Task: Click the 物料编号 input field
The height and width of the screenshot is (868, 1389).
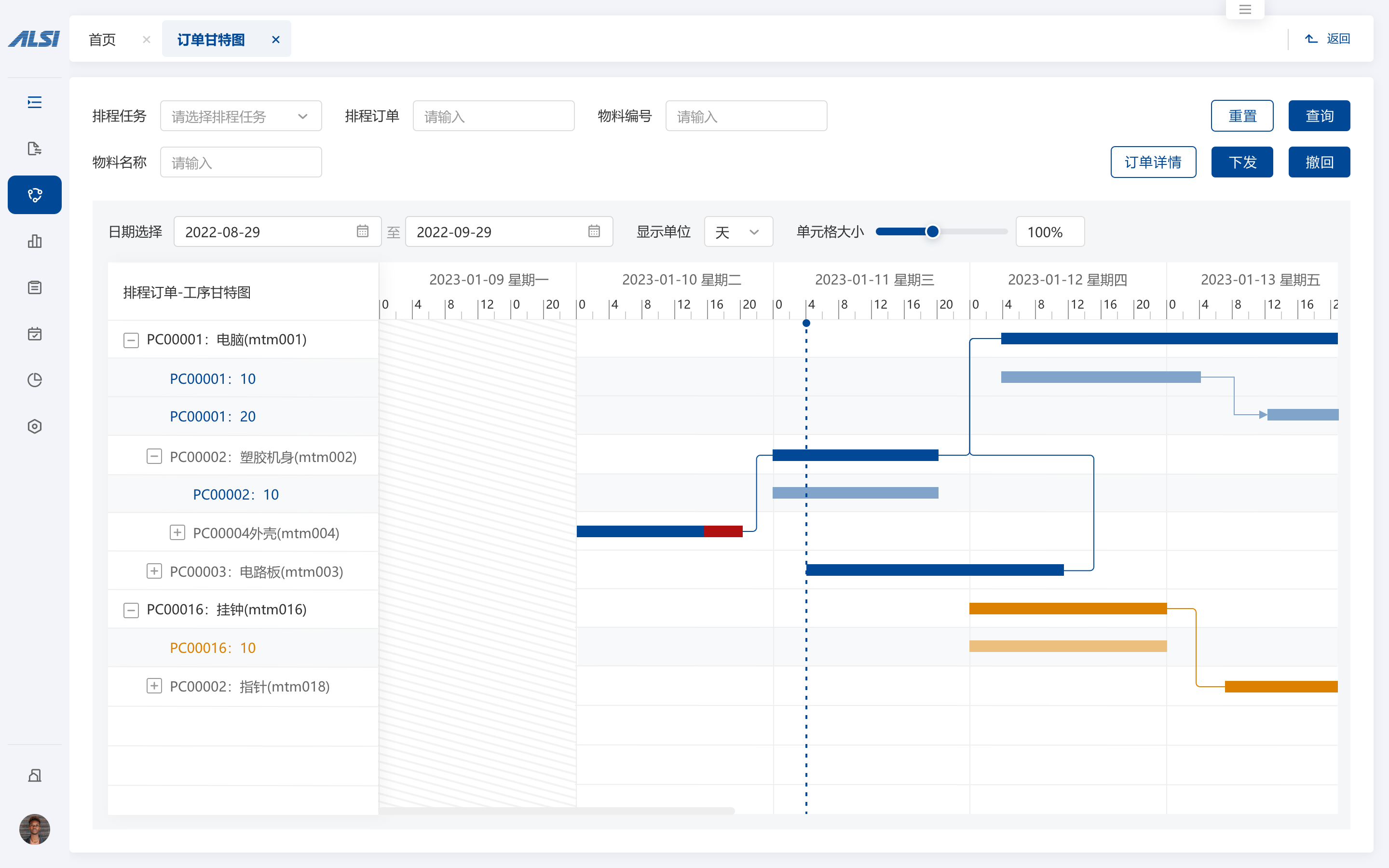Action: tap(746, 116)
